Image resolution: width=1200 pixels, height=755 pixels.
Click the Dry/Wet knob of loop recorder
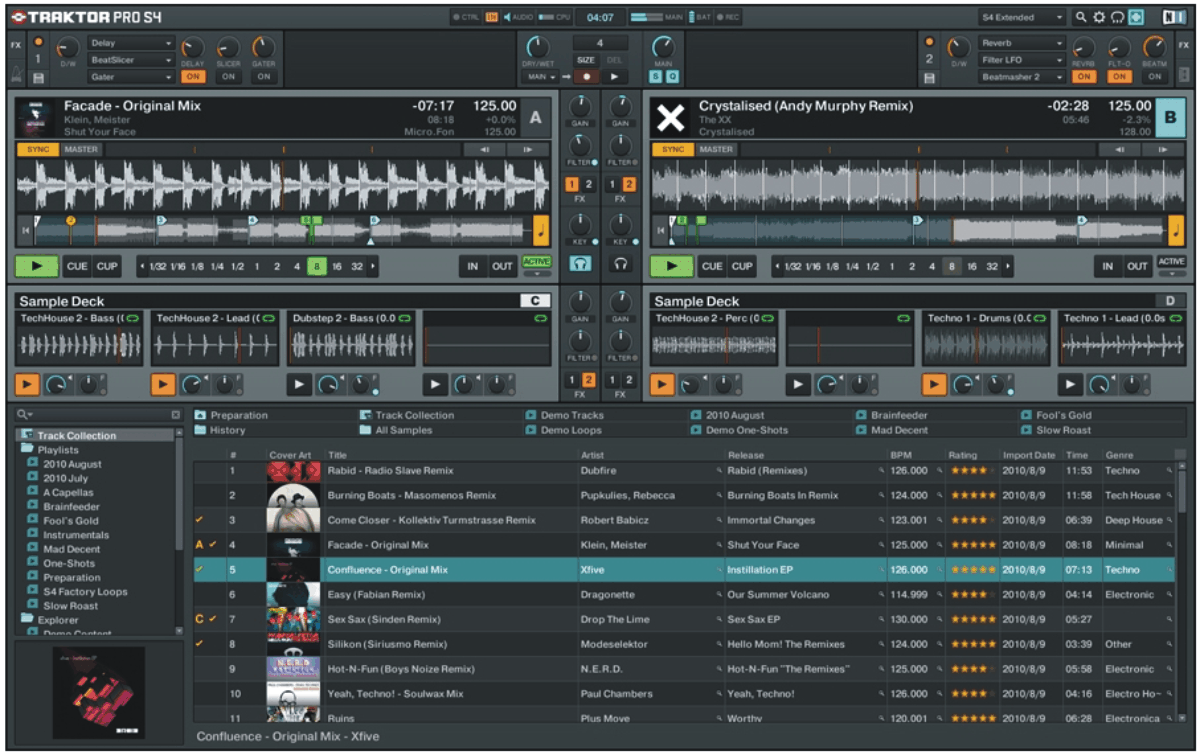[537, 47]
